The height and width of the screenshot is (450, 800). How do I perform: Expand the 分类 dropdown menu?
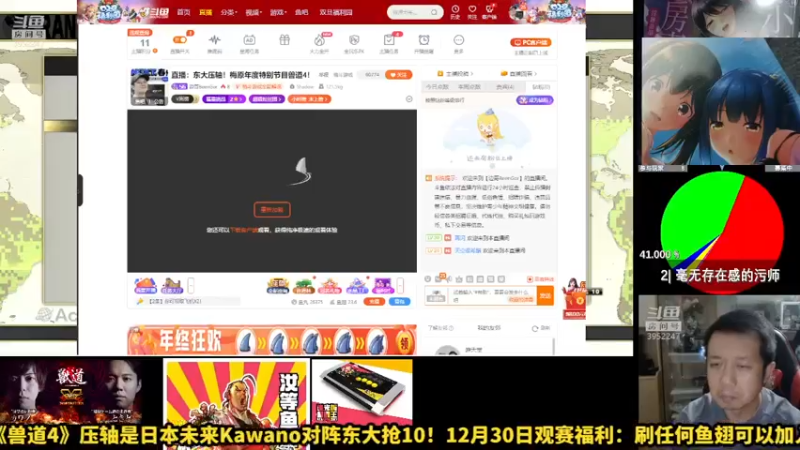click(x=229, y=12)
